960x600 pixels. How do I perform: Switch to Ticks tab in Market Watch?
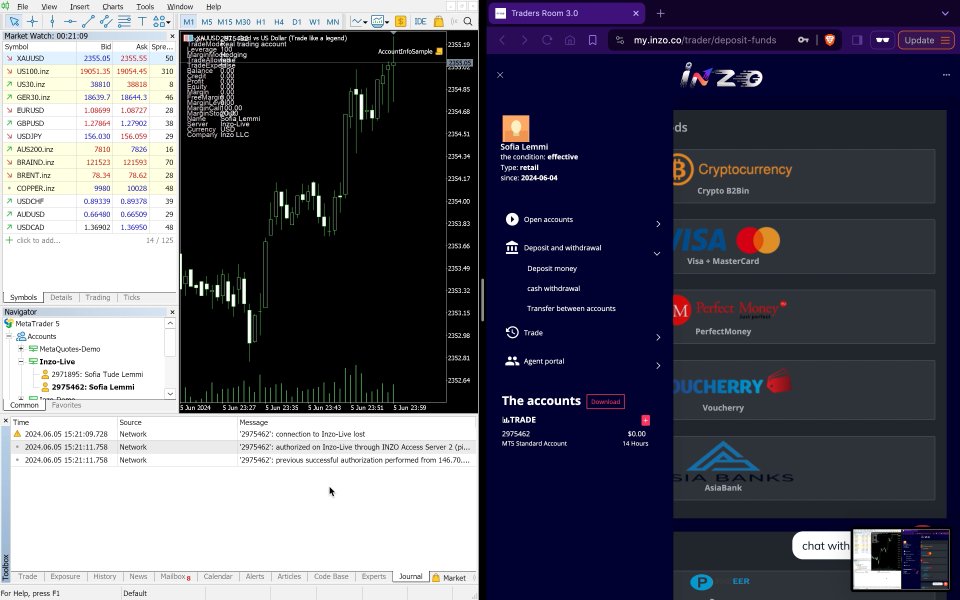click(132, 298)
